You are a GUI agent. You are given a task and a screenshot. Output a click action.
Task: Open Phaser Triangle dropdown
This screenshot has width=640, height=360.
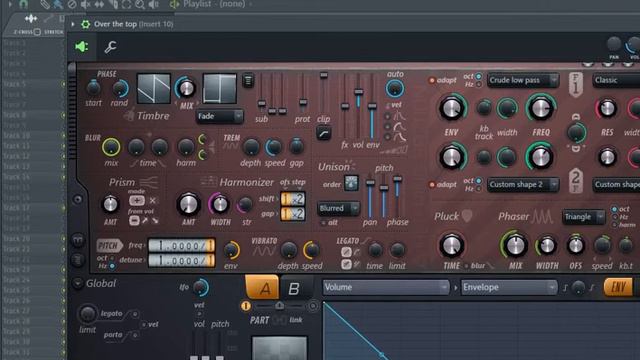pos(584,217)
